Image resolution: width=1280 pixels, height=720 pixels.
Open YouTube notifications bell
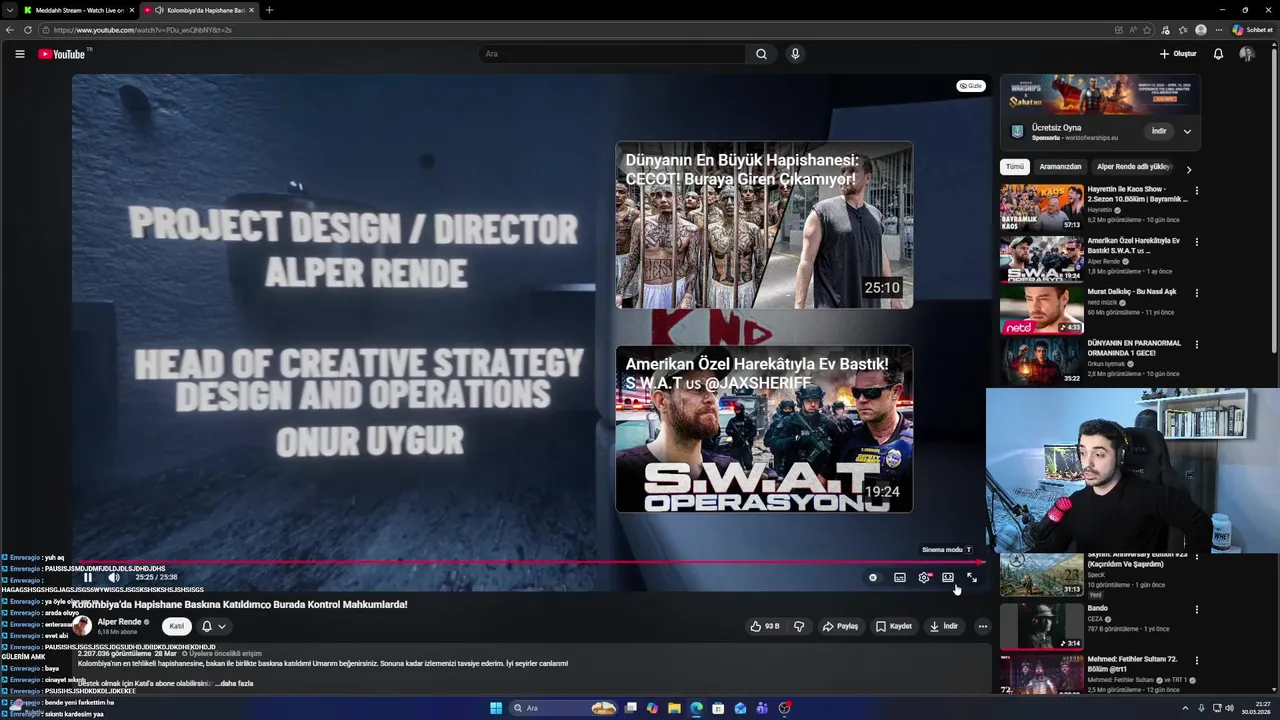(1218, 54)
